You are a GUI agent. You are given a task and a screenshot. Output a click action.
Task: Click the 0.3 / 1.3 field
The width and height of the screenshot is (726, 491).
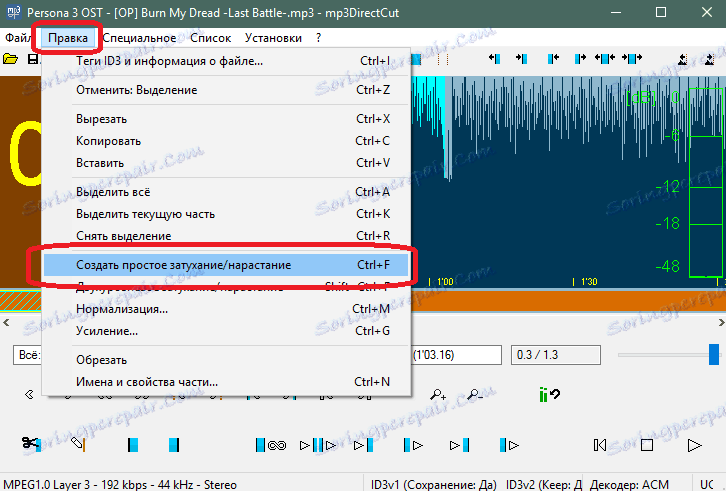(x=556, y=355)
